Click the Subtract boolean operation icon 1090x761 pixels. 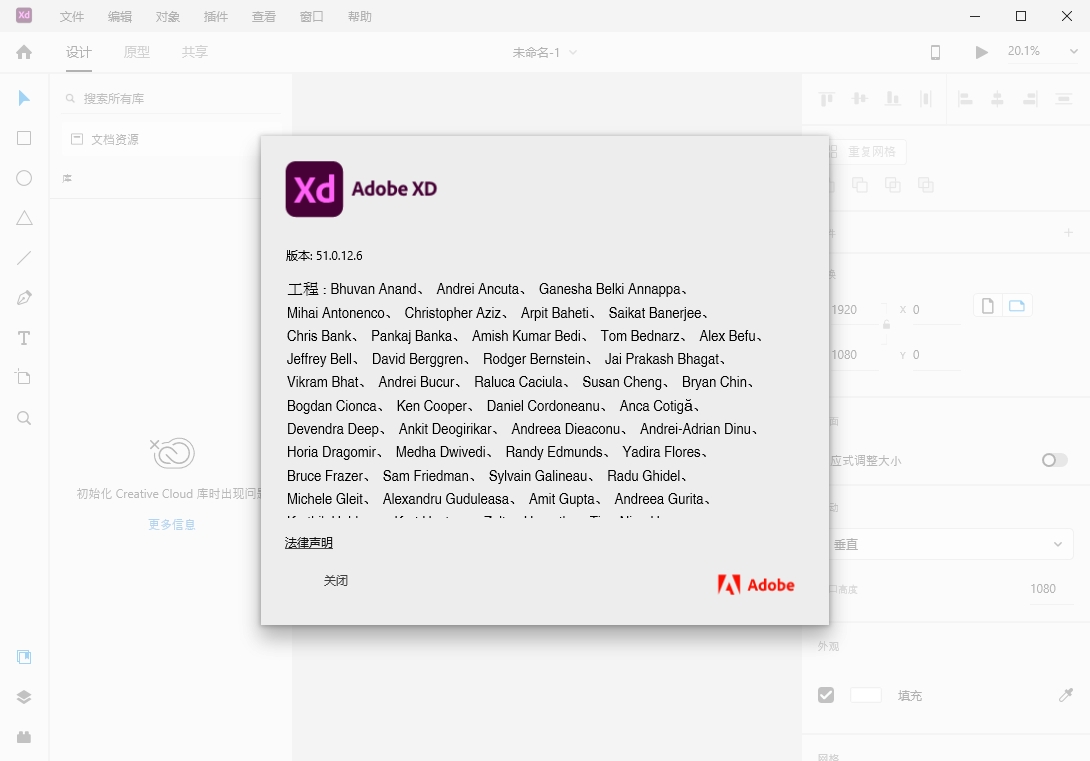[860, 185]
